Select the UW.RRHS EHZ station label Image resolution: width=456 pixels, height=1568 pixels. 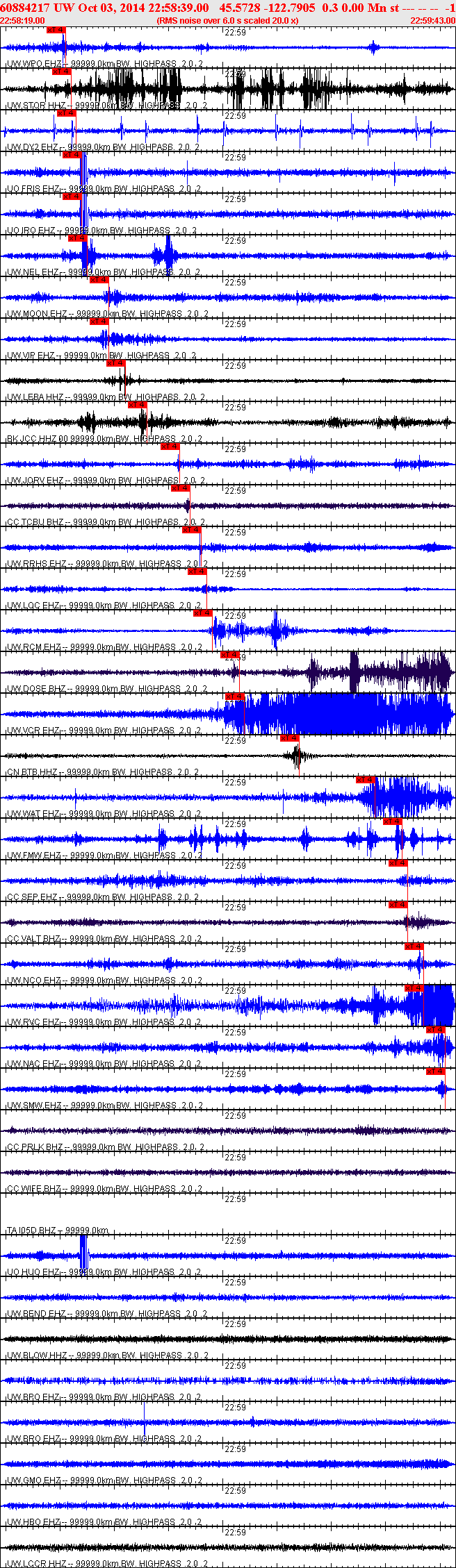36,564
